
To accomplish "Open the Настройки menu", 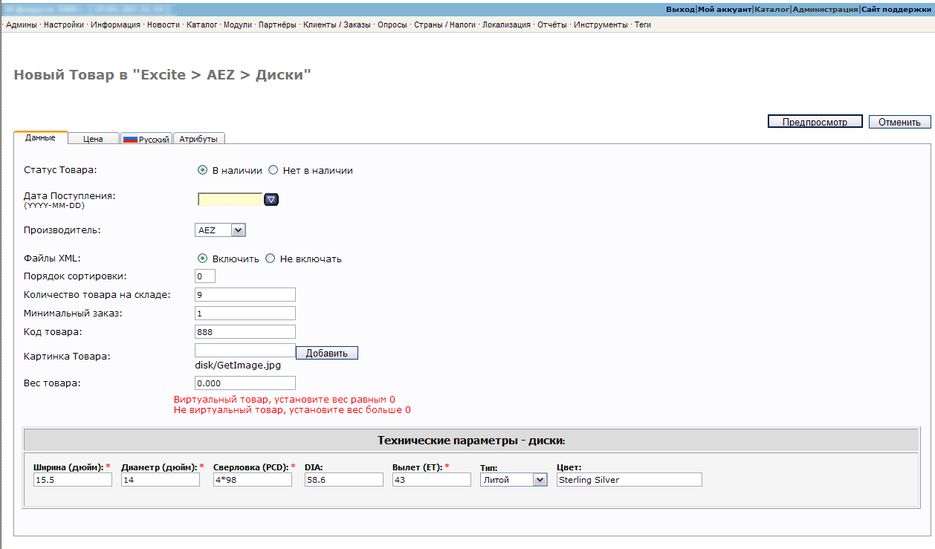I will [x=64, y=25].
